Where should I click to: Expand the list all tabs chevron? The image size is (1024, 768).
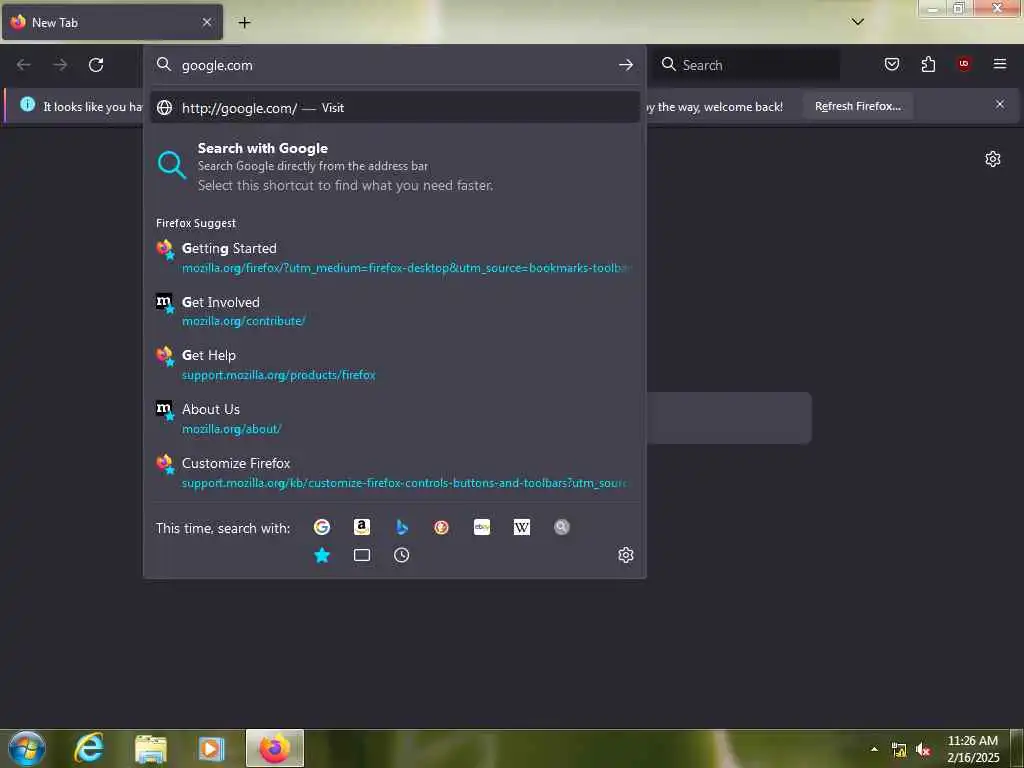(x=857, y=22)
